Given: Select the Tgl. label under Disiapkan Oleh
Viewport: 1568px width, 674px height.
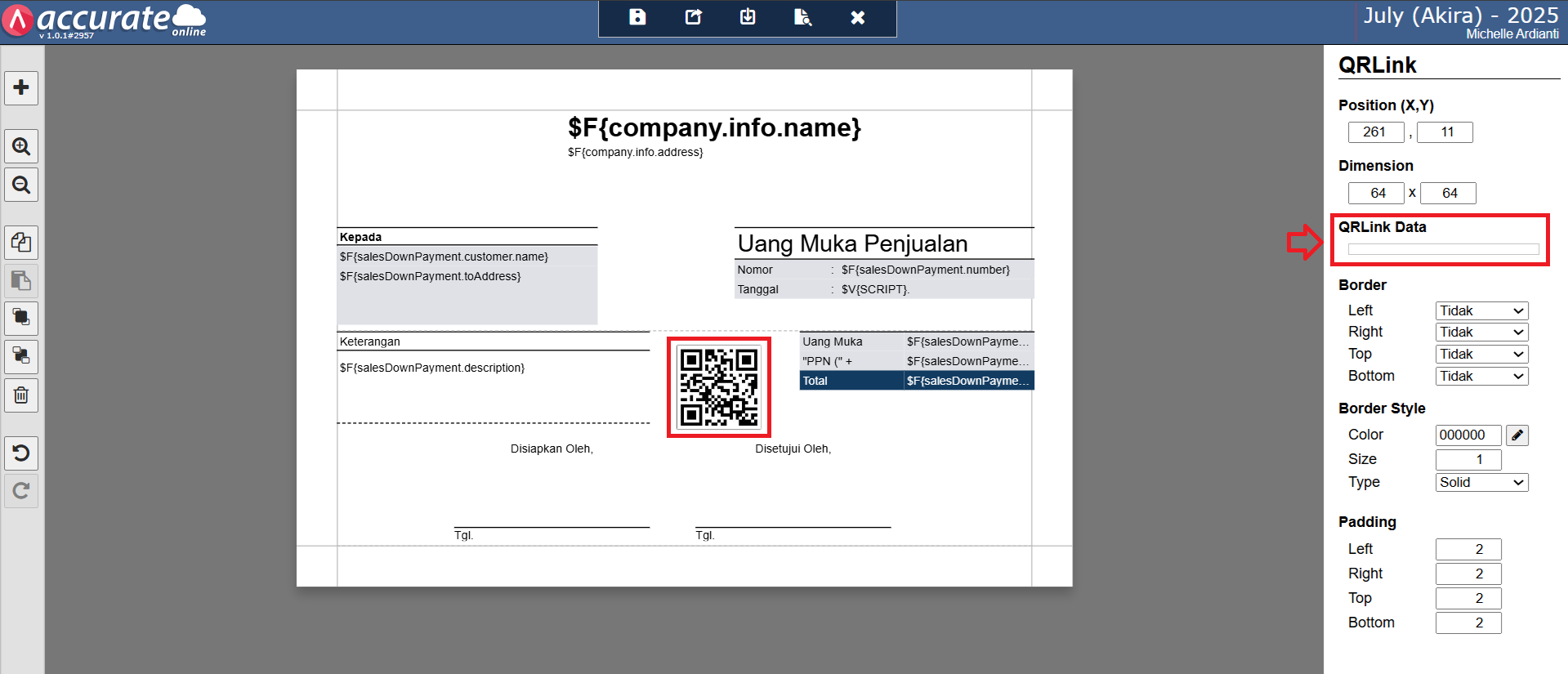Looking at the screenshot, I should click(x=463, y=535).
